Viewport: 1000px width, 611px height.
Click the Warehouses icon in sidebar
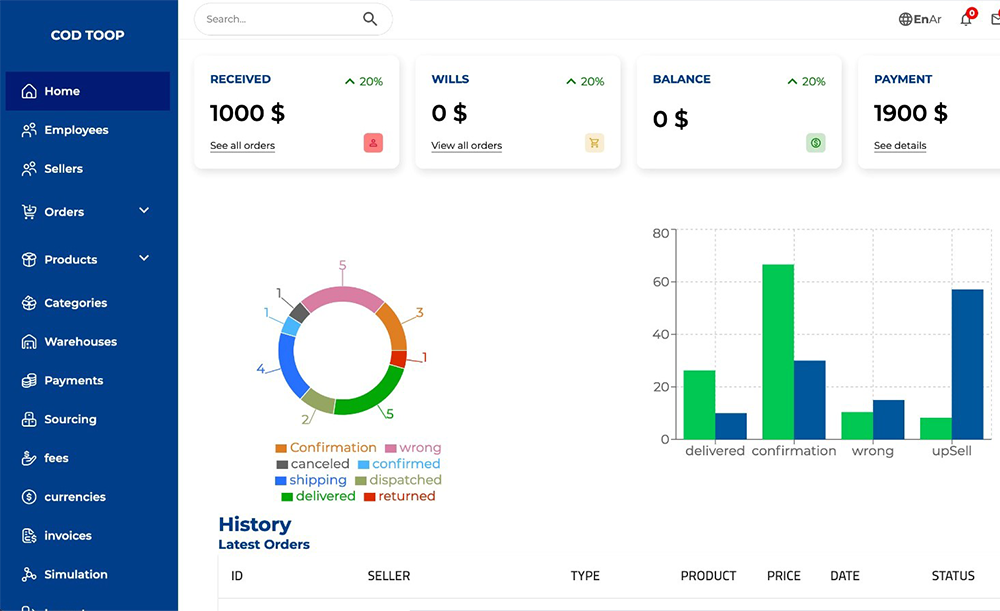[29, 342]
